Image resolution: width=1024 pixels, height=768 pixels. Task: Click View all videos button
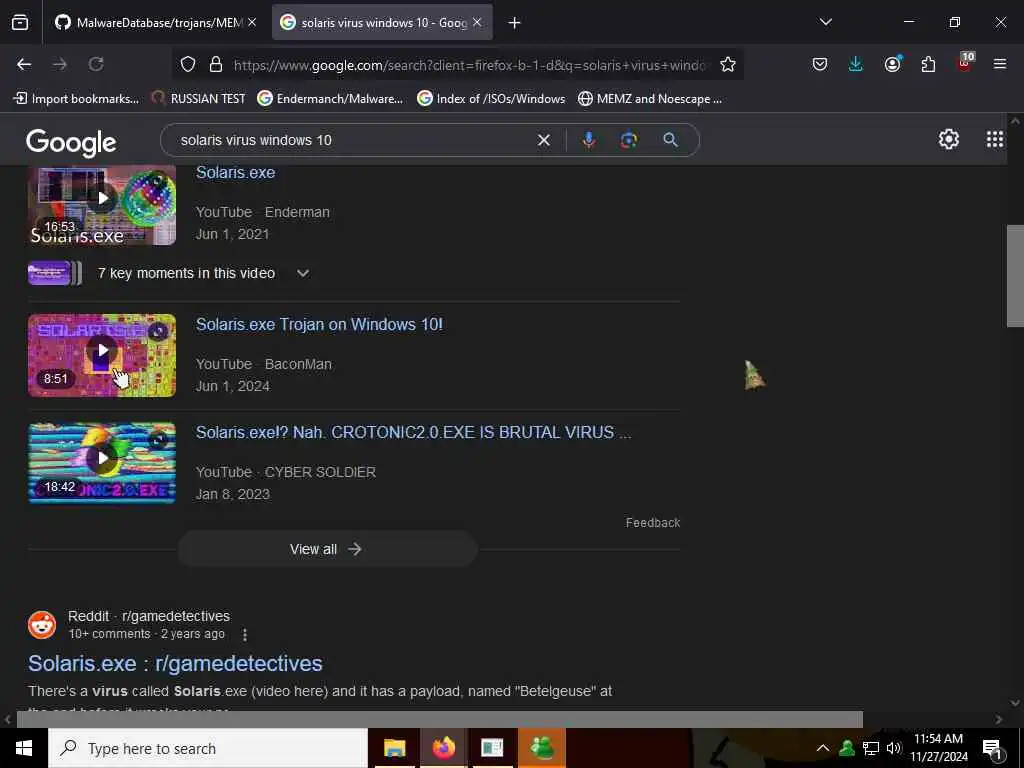(x=327, y=549)
